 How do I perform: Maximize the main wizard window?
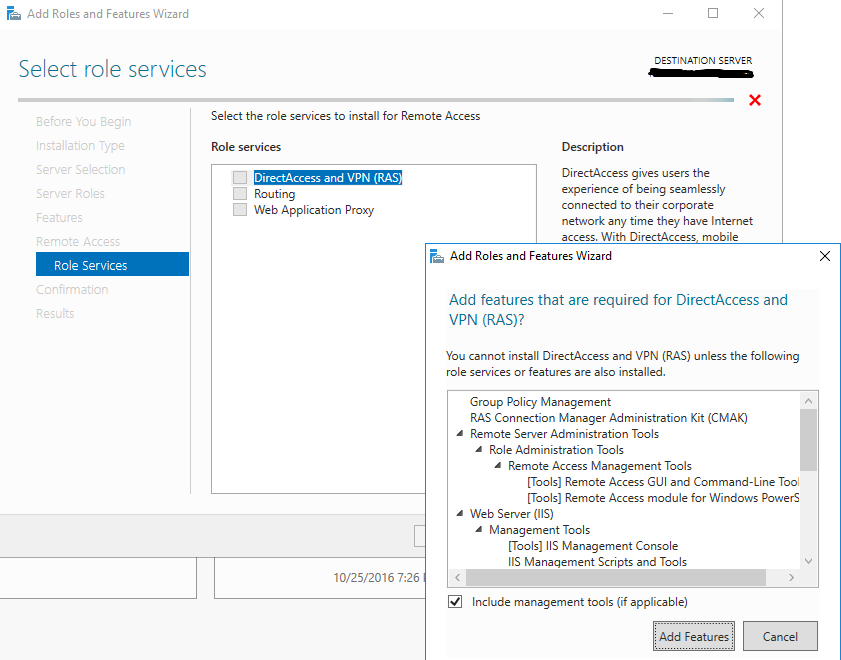(713, 13)
